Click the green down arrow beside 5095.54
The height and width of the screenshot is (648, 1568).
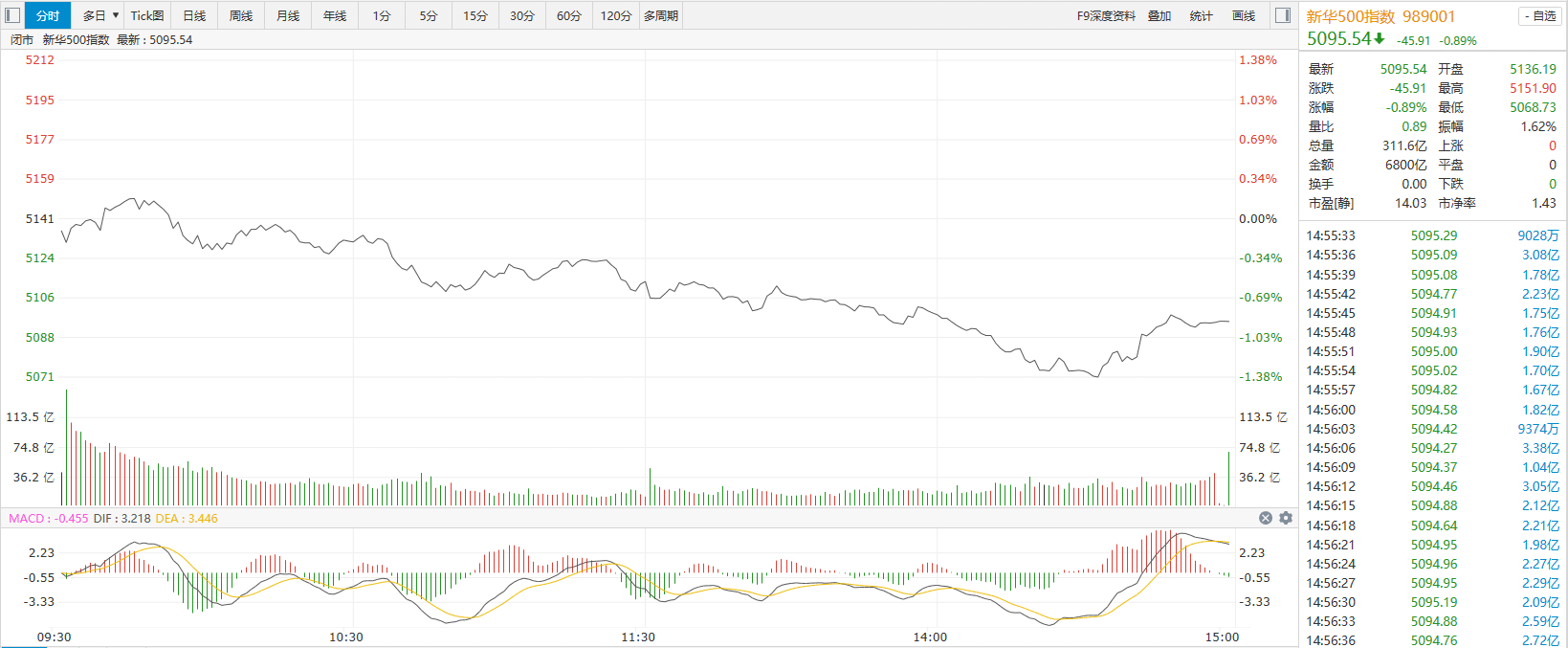click(1380, 38)
